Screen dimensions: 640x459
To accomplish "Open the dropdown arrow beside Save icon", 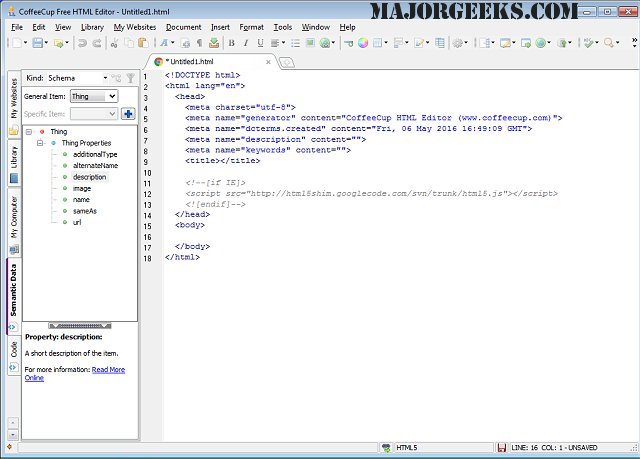I will [46, 43].
